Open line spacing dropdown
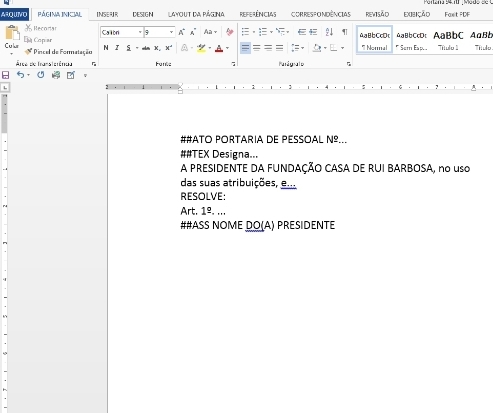 [x=297, y=48]
